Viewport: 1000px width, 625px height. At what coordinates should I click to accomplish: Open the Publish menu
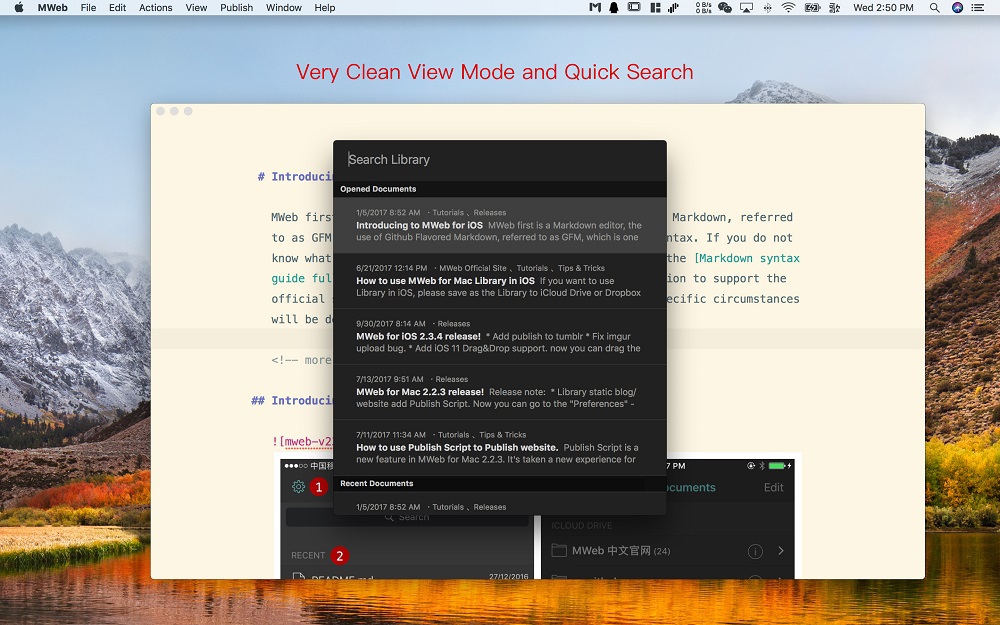click(x=236, y=8)
